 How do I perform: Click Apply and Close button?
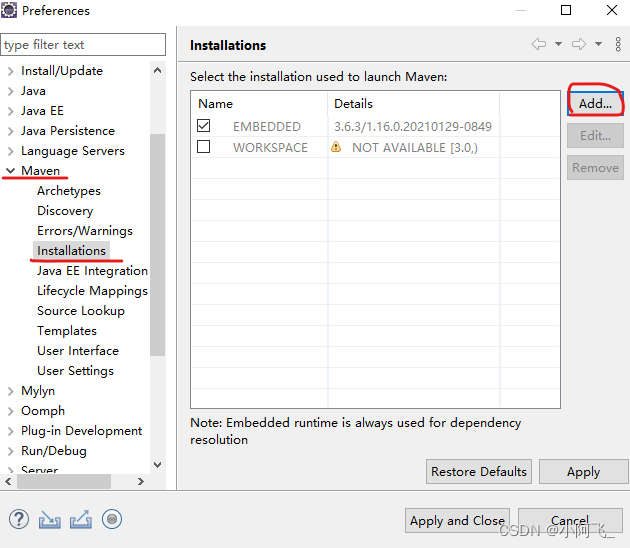[457, 521]
